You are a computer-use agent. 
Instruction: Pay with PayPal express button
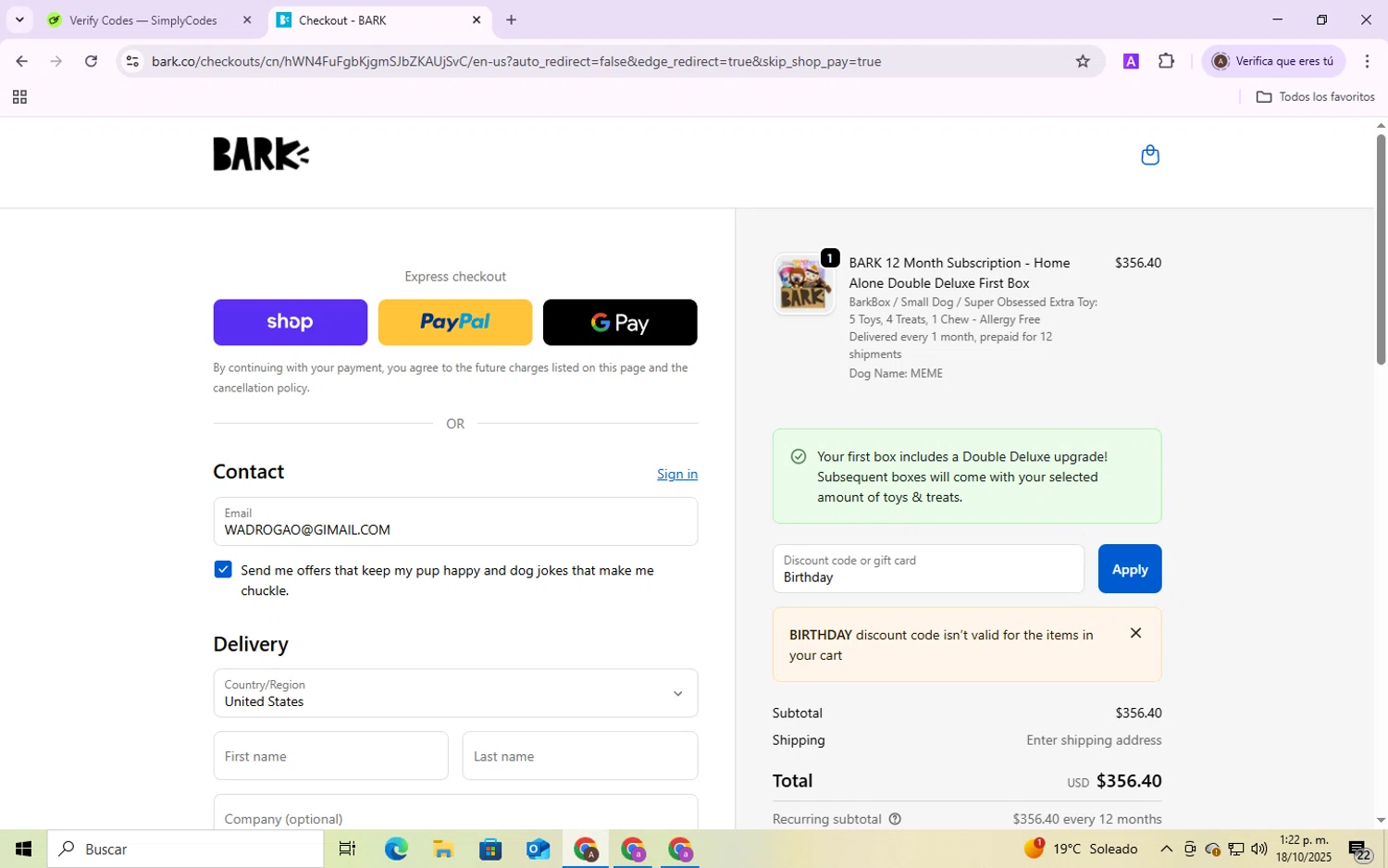click(x=455, y=322)
